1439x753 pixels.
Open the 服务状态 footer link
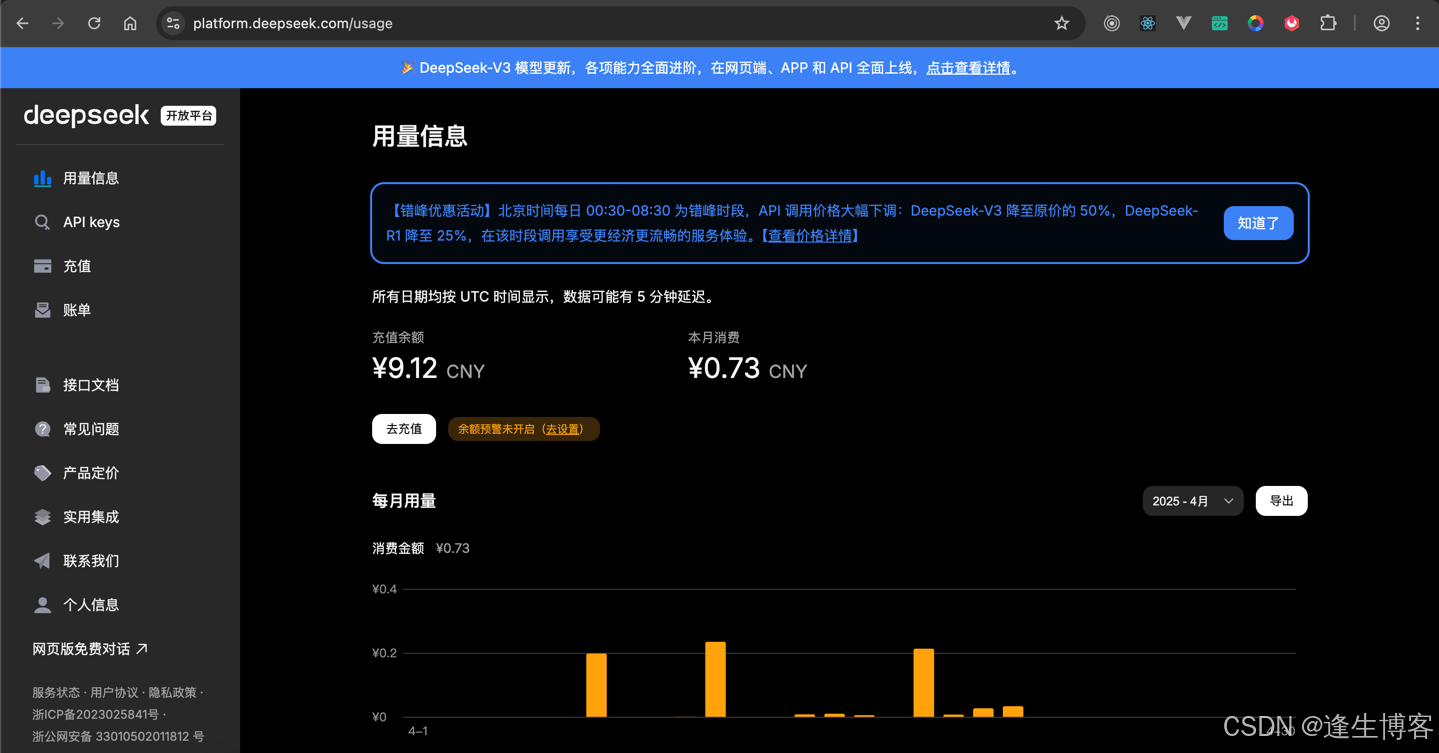tap(56, 692)
